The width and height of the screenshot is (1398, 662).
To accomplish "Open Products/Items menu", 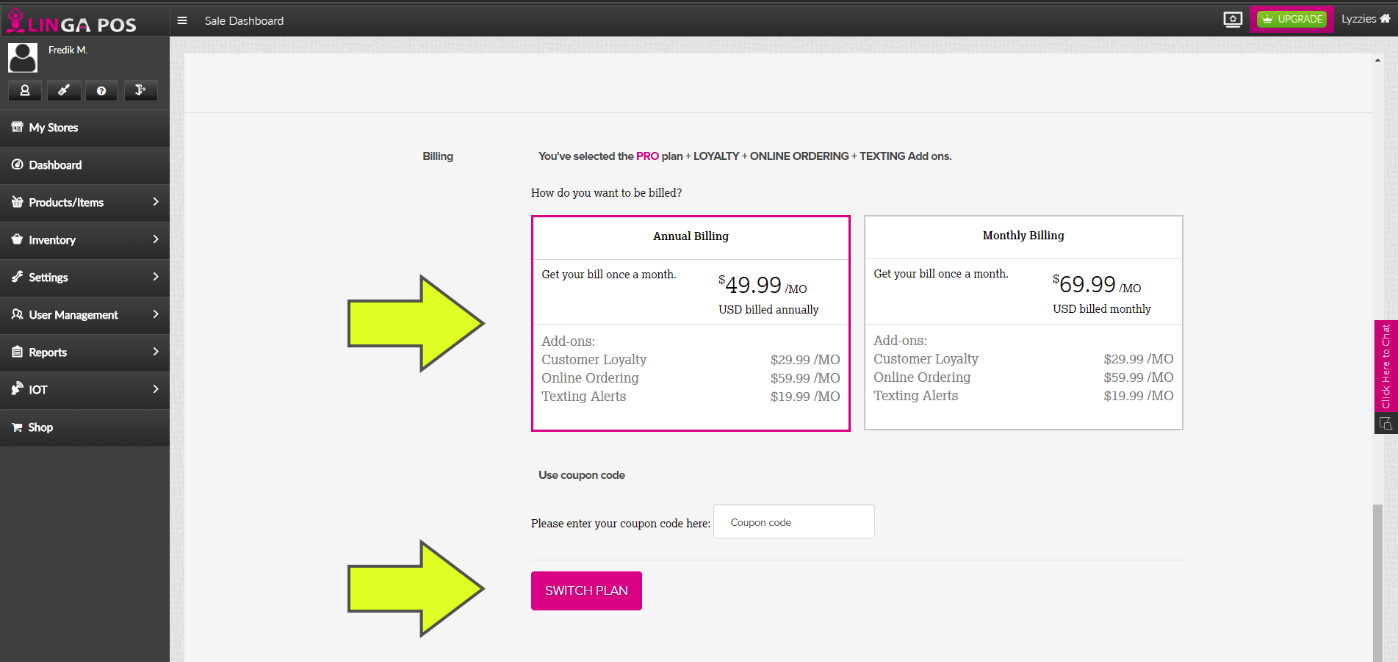I will point(85,202).
